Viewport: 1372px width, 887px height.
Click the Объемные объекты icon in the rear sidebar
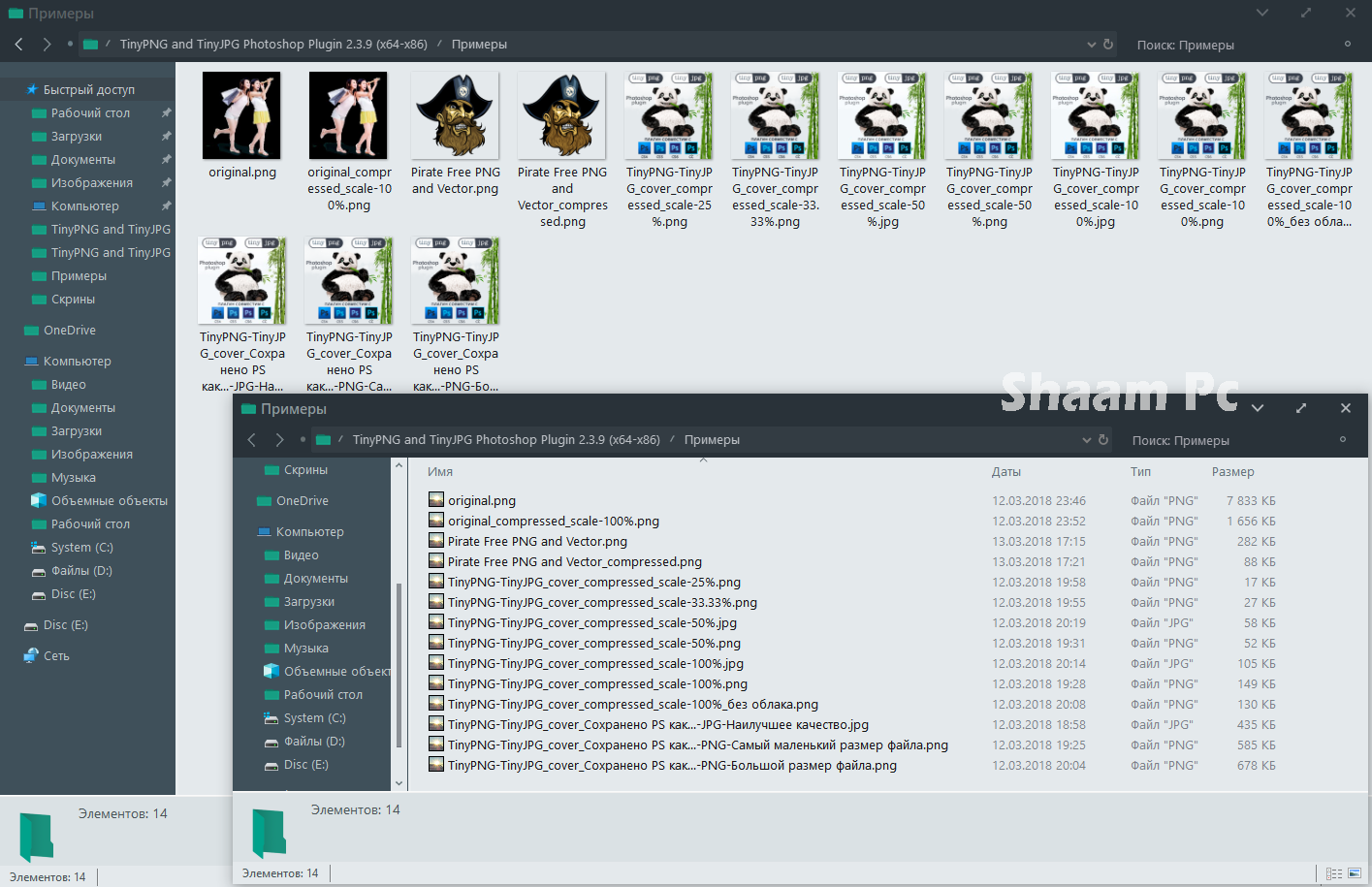click(39, 501)
